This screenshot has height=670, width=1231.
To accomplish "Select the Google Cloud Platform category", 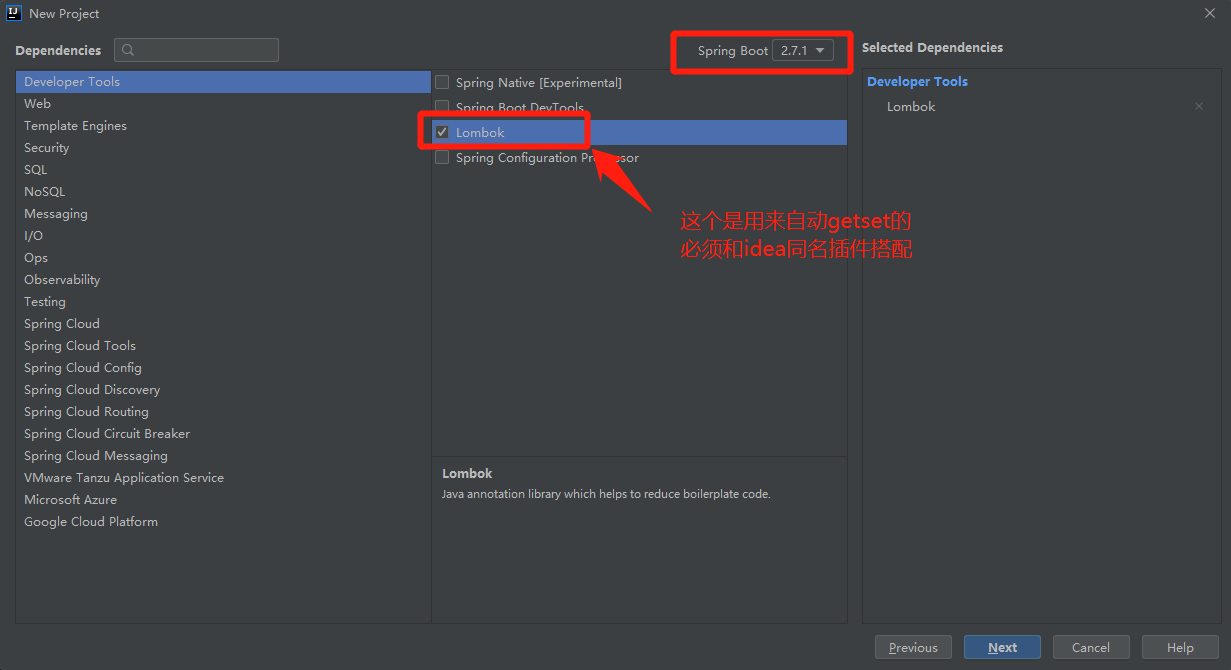I will tap(223, 522).
